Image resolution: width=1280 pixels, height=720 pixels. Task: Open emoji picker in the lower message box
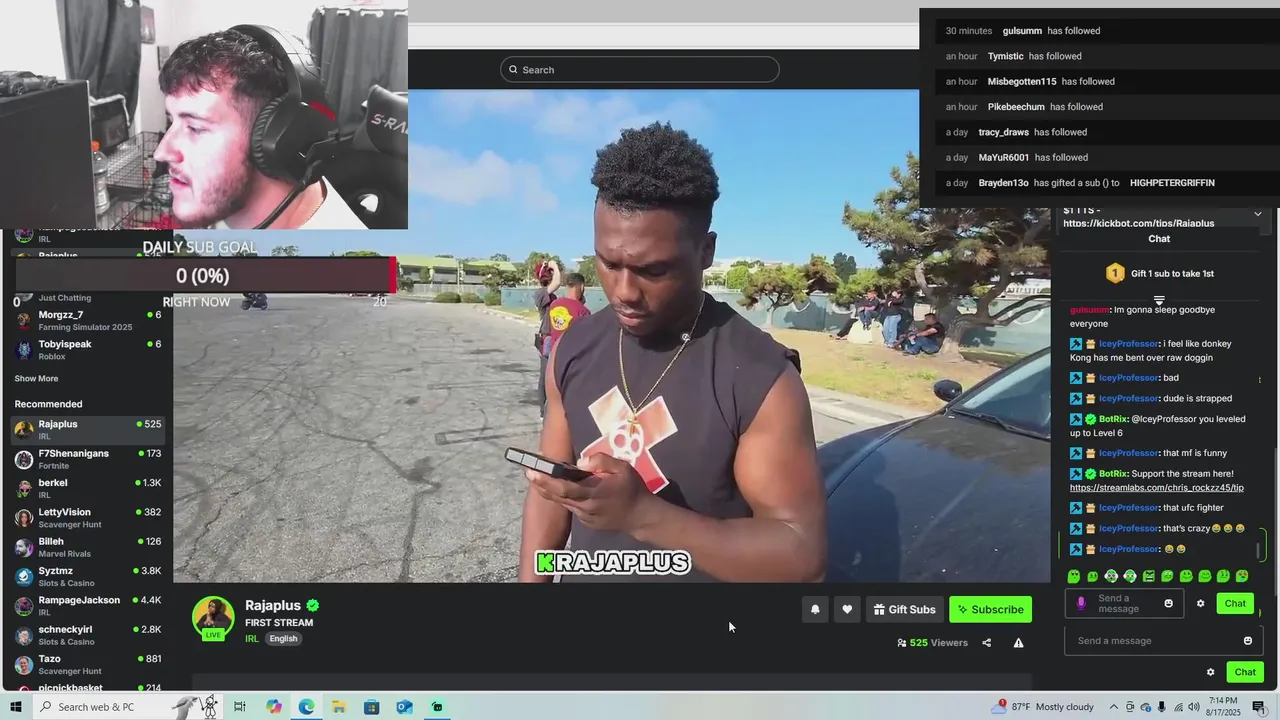click(x=1247, y=641)
